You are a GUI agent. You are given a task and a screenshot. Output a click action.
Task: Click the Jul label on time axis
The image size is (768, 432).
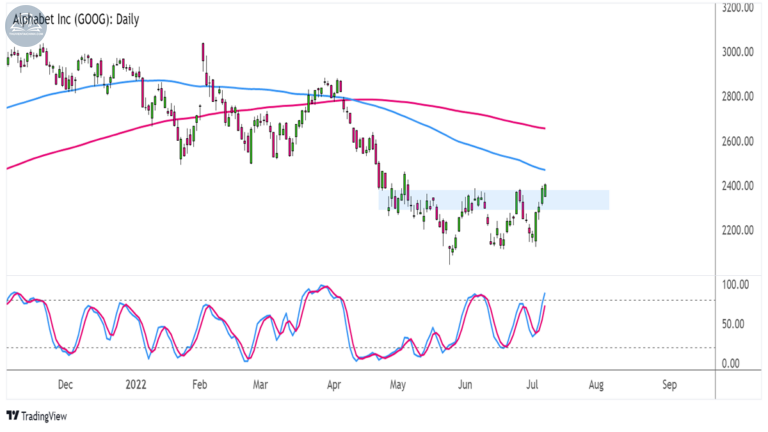pyautogui.click(x=532, y=384)
